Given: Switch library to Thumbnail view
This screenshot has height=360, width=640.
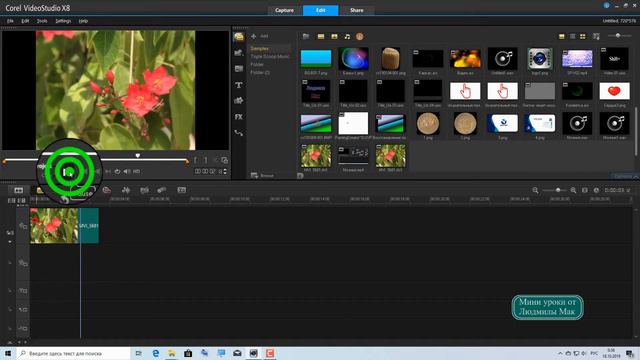Looking at the screenshot, I should pyautogui.click(x=583, y=36).
